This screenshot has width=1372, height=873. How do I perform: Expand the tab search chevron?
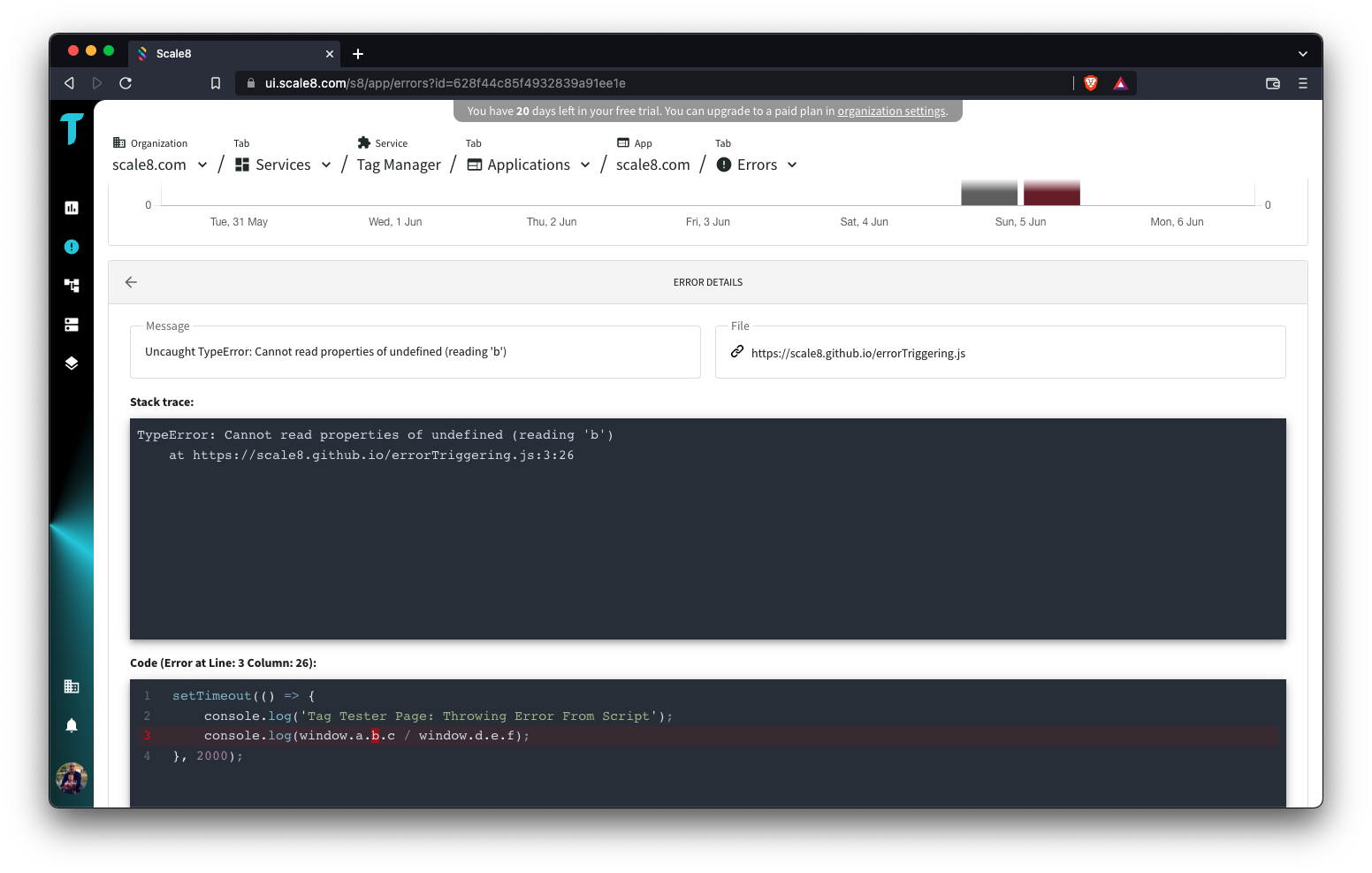1302,54
